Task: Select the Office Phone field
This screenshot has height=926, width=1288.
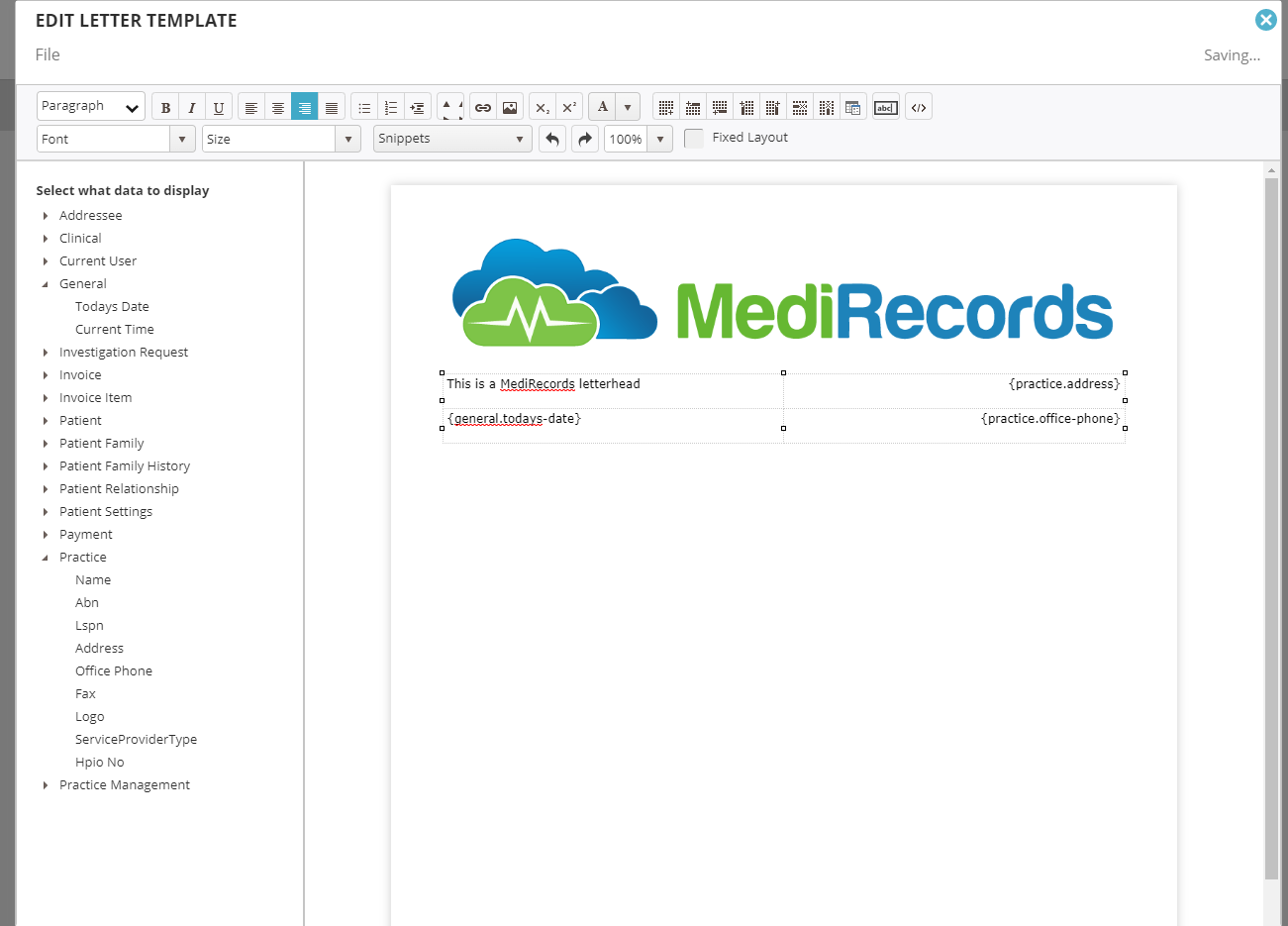Action: click(114, 671)
